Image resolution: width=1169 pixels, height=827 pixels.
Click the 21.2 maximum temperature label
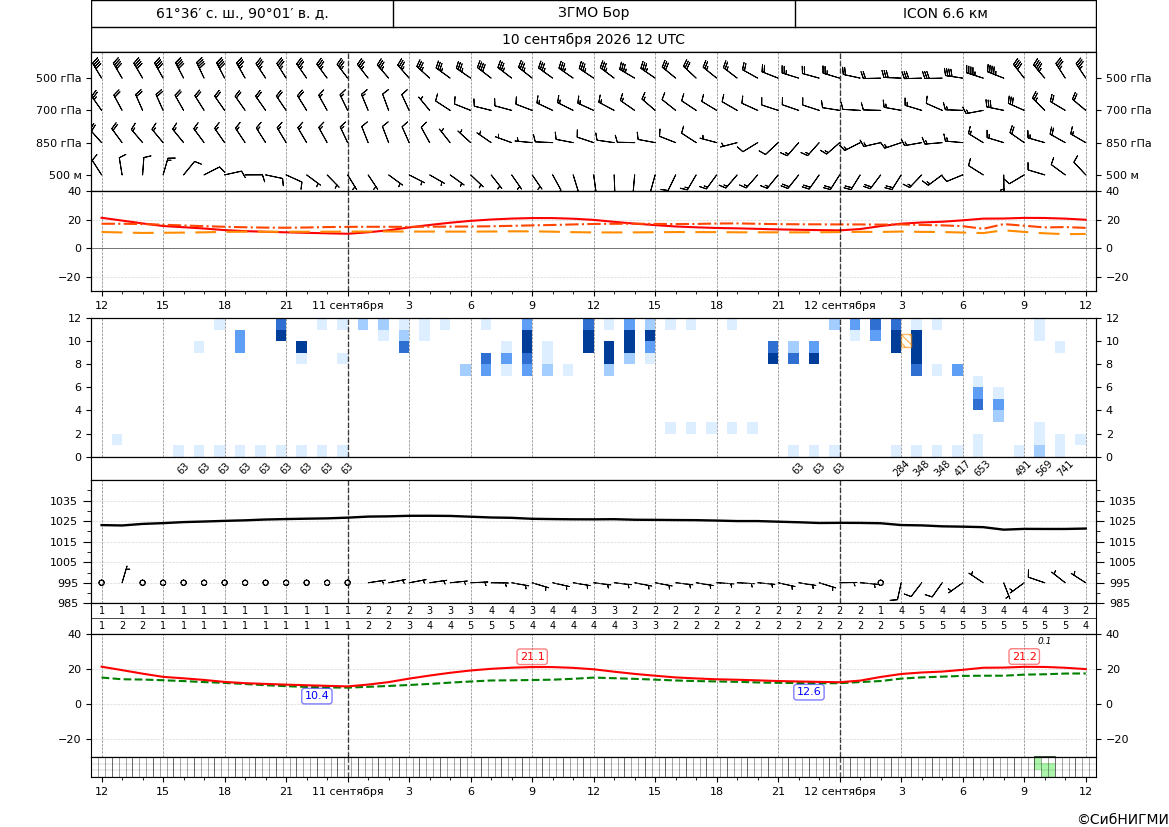point(1024,656)
